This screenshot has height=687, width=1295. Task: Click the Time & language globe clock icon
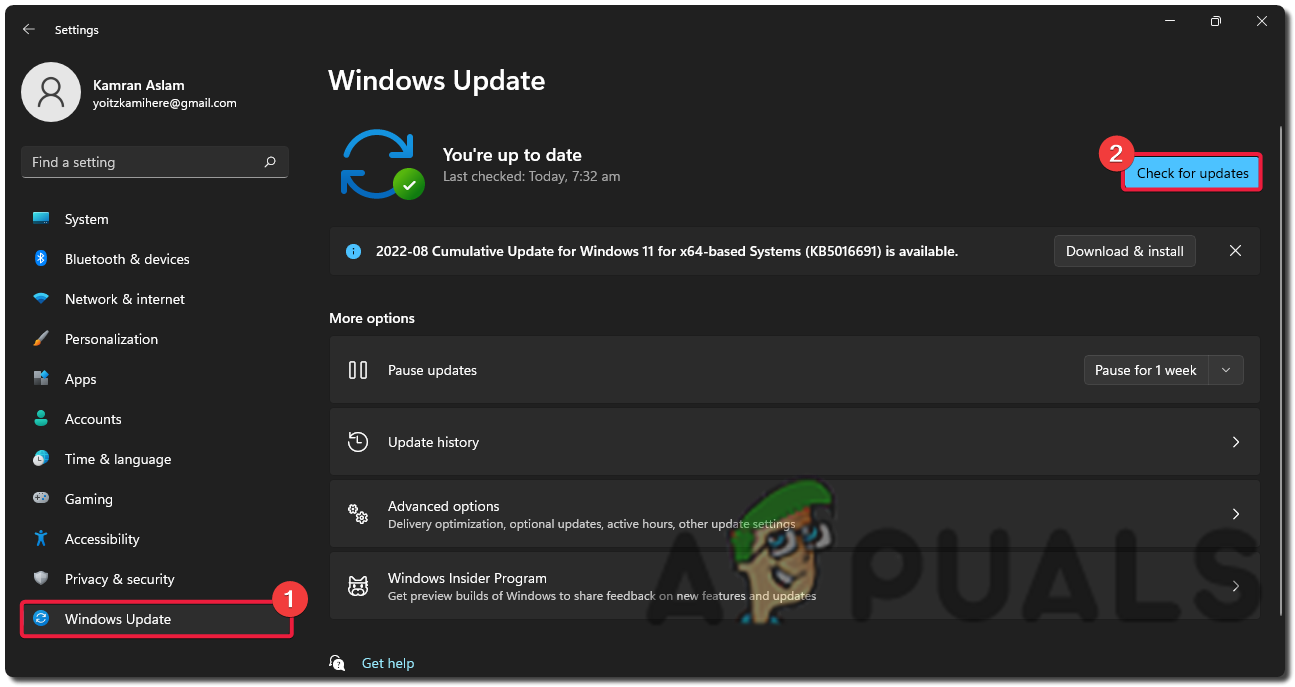click(x=41, y=459)
